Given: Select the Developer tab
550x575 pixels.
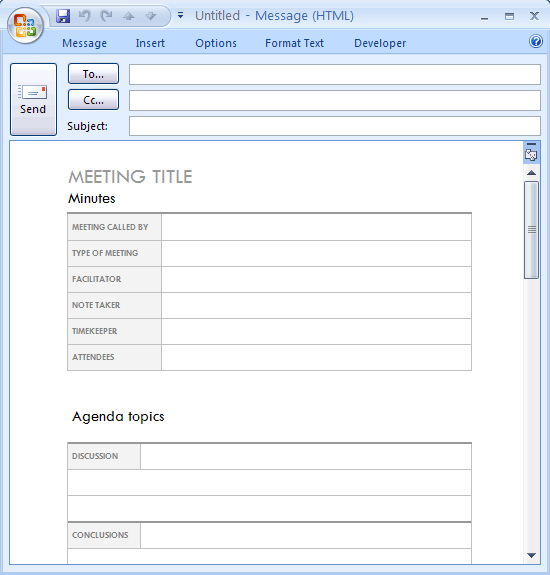Looking at the screenshot, I should point(380,43).
